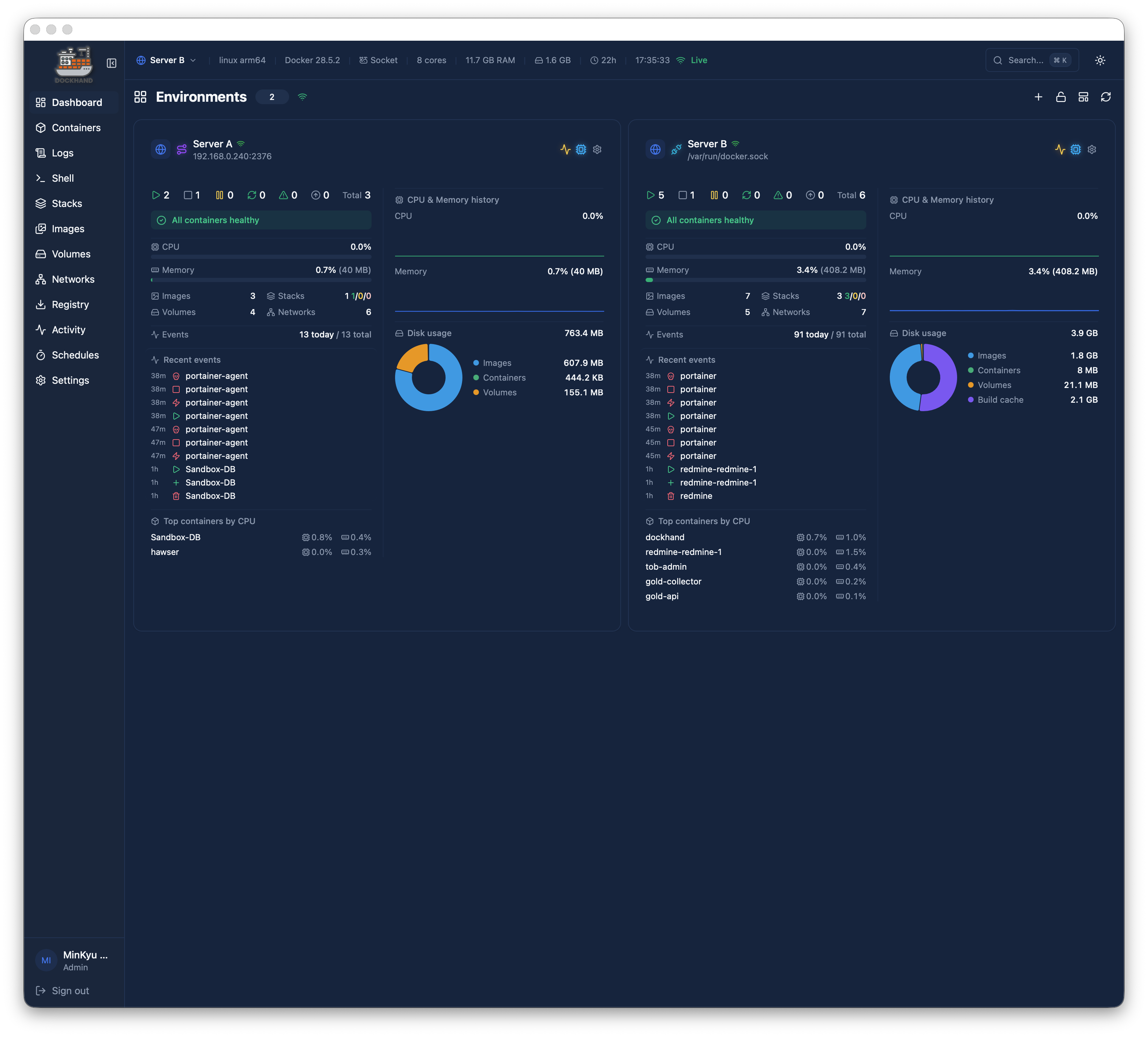This screenshot has height=1037, width=1148.
Task: Click add environment plus icon
Action: (1038, 97)
